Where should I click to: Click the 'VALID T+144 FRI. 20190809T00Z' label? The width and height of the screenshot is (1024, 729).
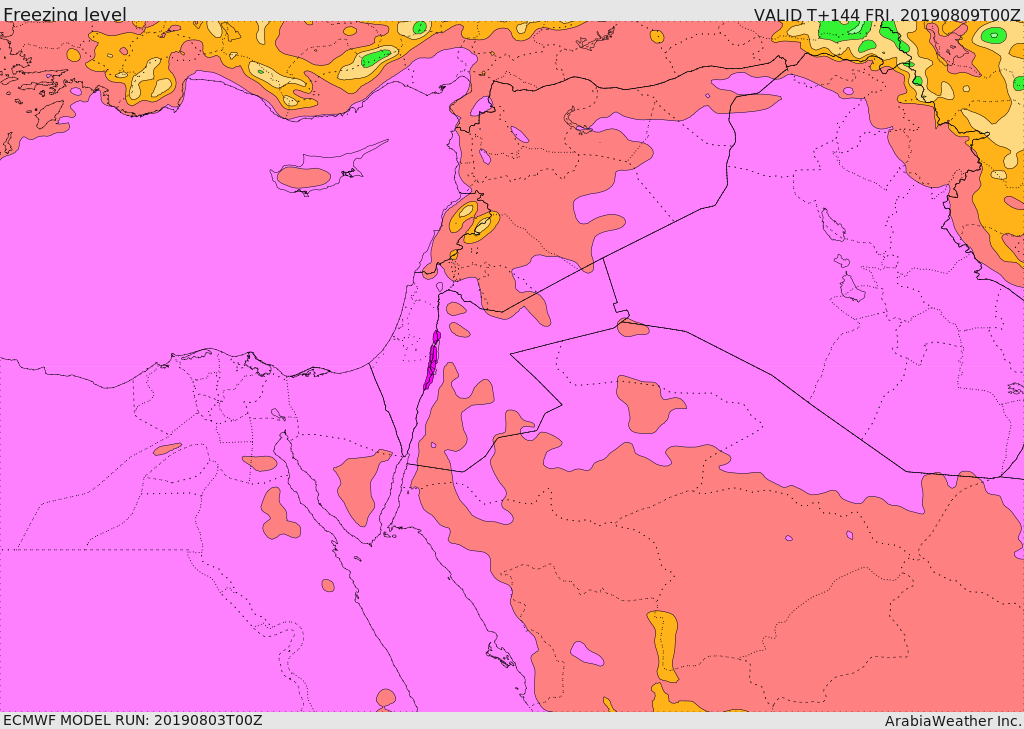click(888, 14)
